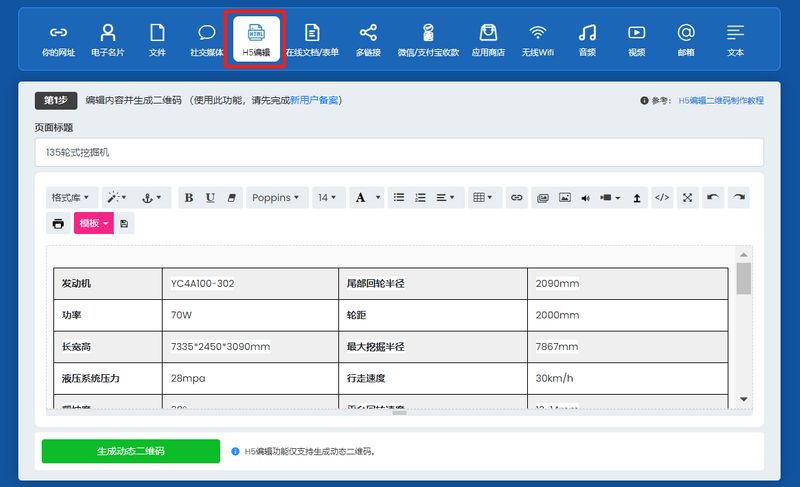800x487 pixels.
Task: Click the green 生成动态二维码 button
Action: (x=130, y=451)
